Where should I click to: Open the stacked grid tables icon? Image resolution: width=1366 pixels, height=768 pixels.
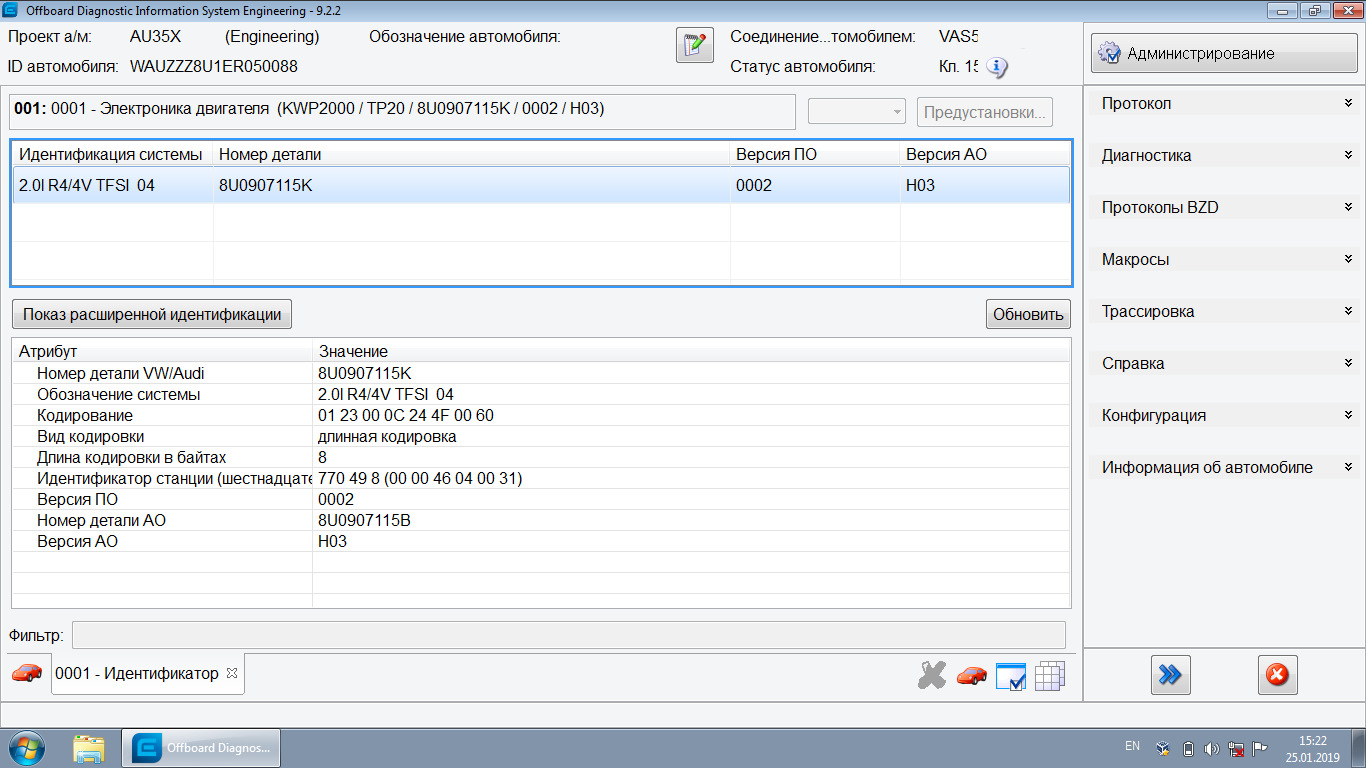click(x=1050, y=676)
